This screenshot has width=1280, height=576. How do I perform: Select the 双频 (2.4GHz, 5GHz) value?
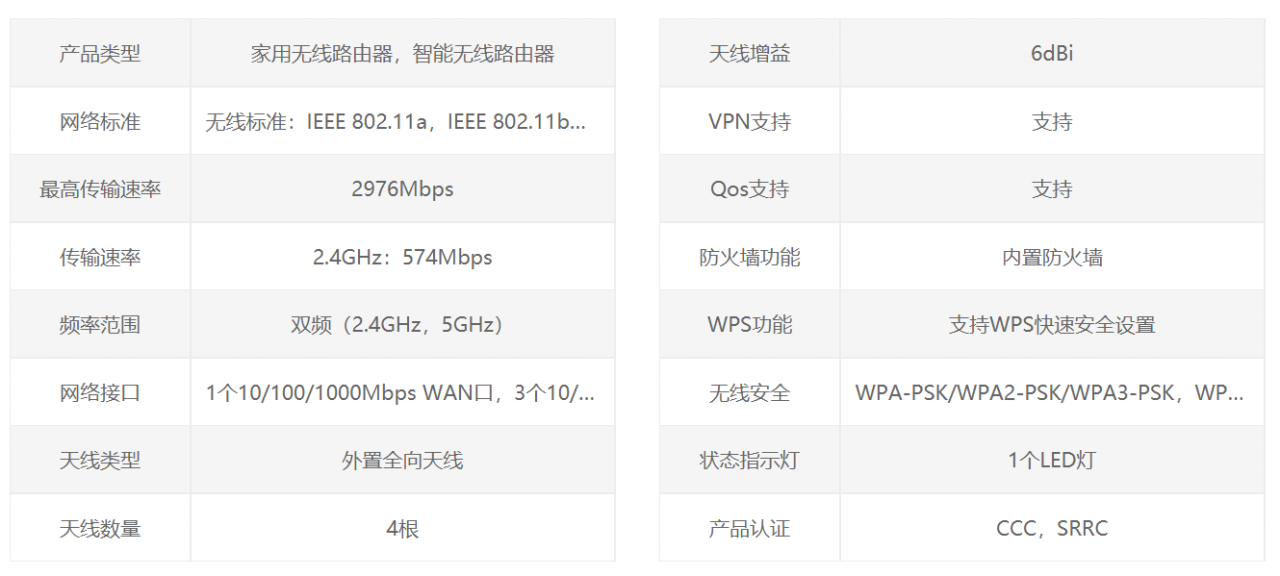(x=402, y=325)
